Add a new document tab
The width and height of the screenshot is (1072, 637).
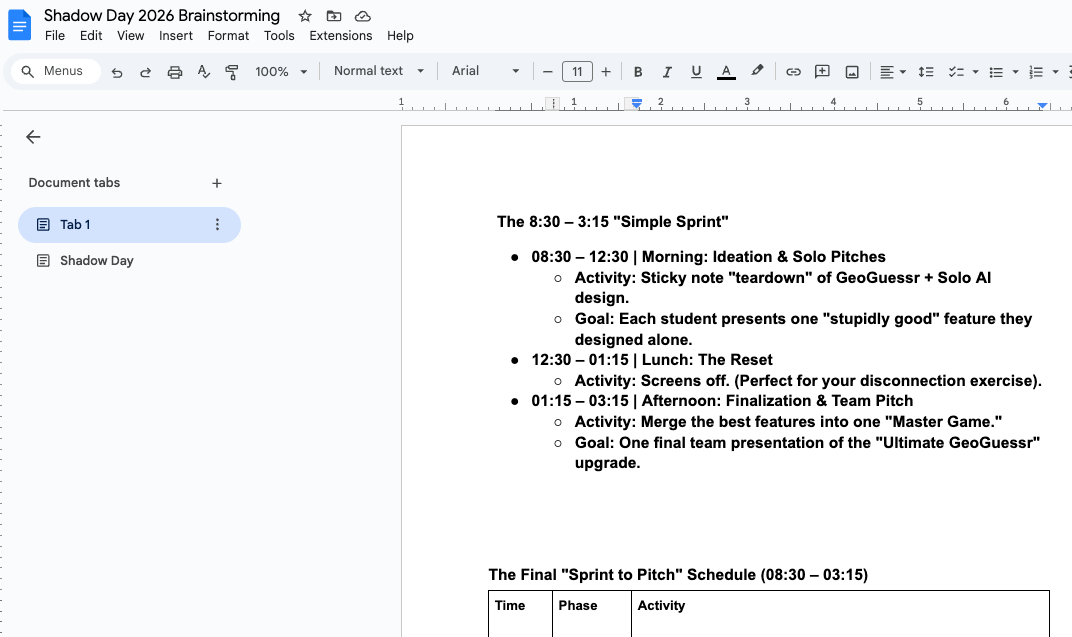pyautogui.click(x=217, y=183)
